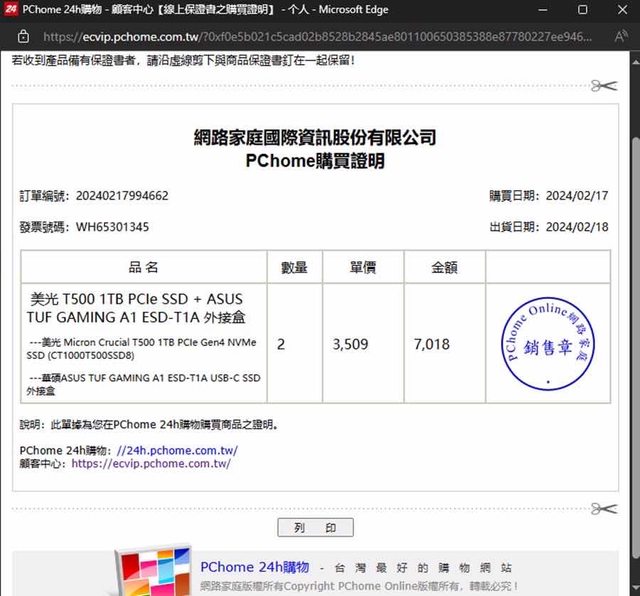The width and height of the screenshot is (640, 596).
Task: Click the PChome 24 favicon in title bar
Action: click(x=10, y=9)
